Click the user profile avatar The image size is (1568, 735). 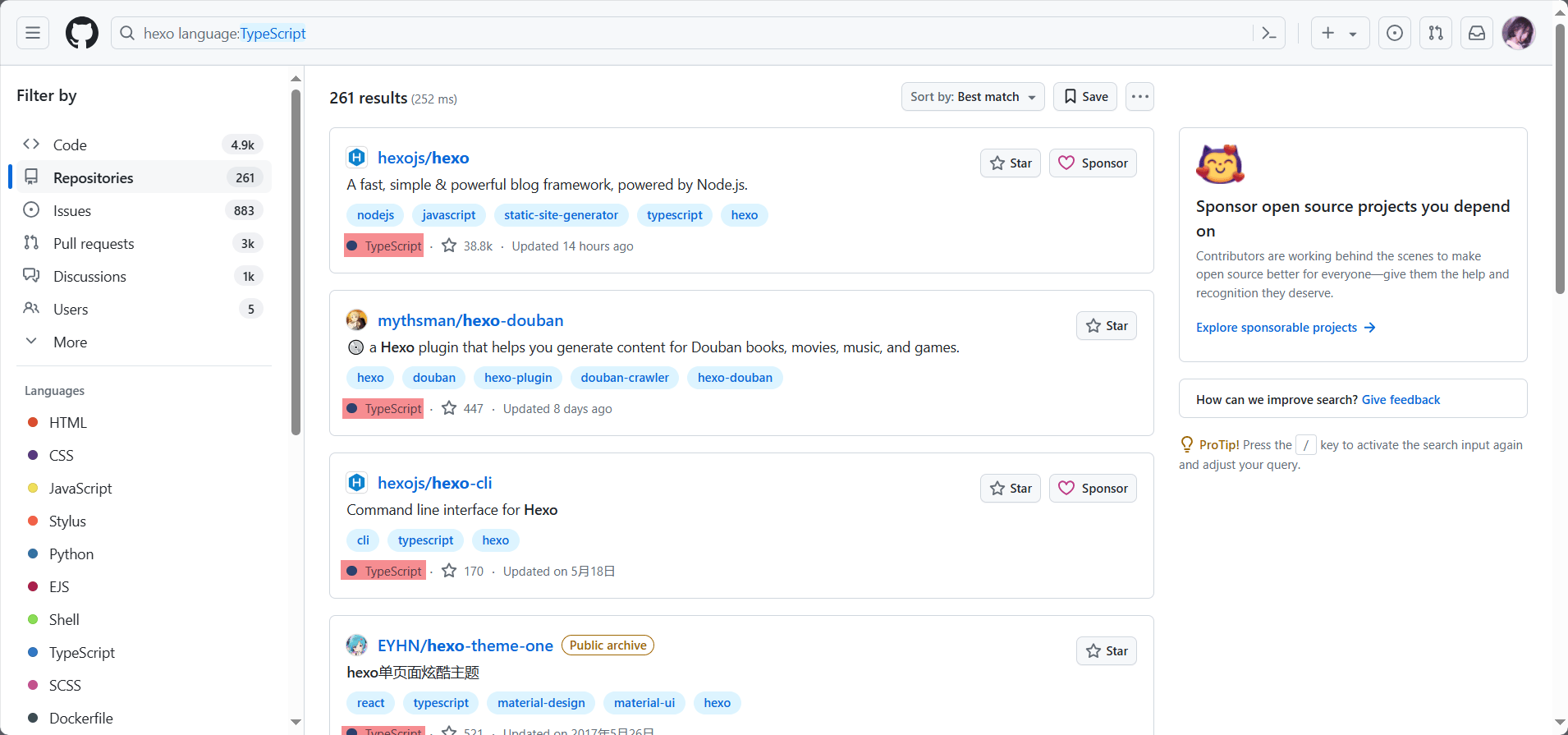[1518, 33]
